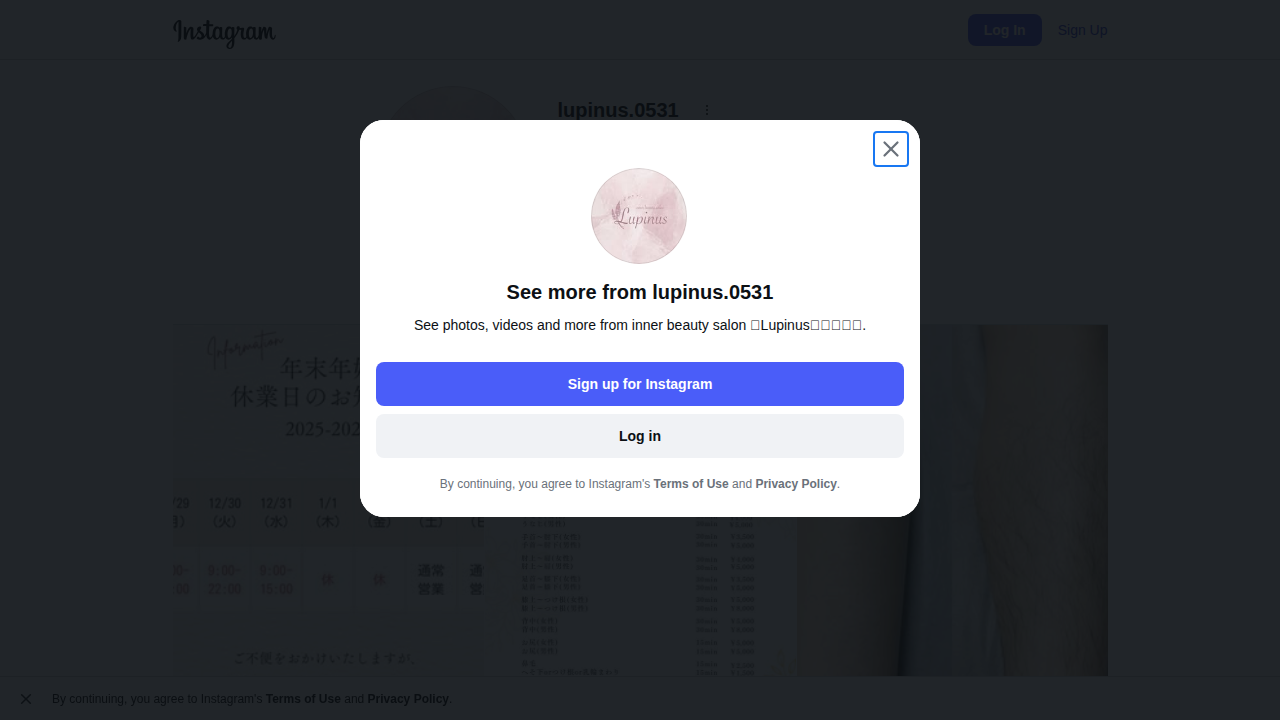This screenshot has height=720, width=1280.
Task: Open Terms of Use in the bottom banner
Action: pos(303,699)
